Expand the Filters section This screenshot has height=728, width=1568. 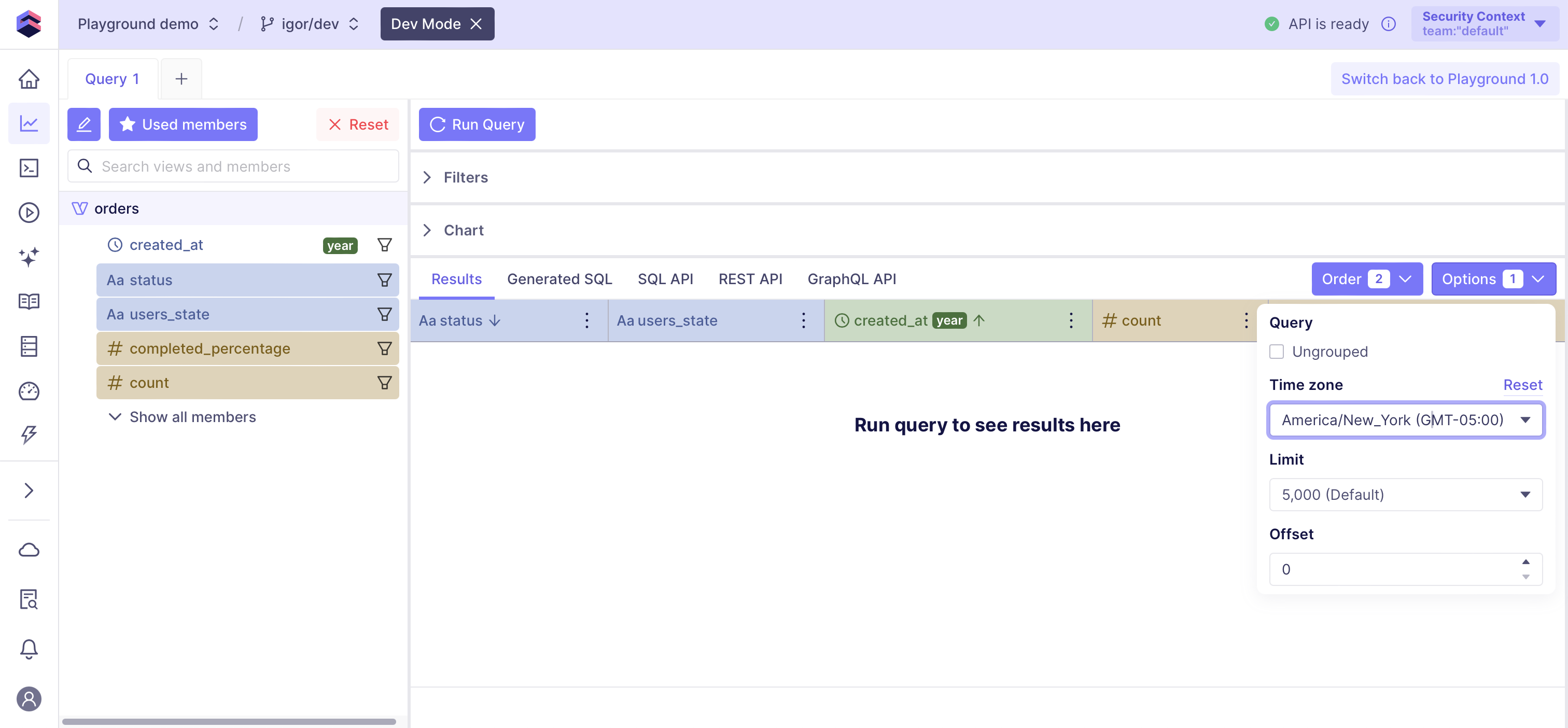(465, 177)
